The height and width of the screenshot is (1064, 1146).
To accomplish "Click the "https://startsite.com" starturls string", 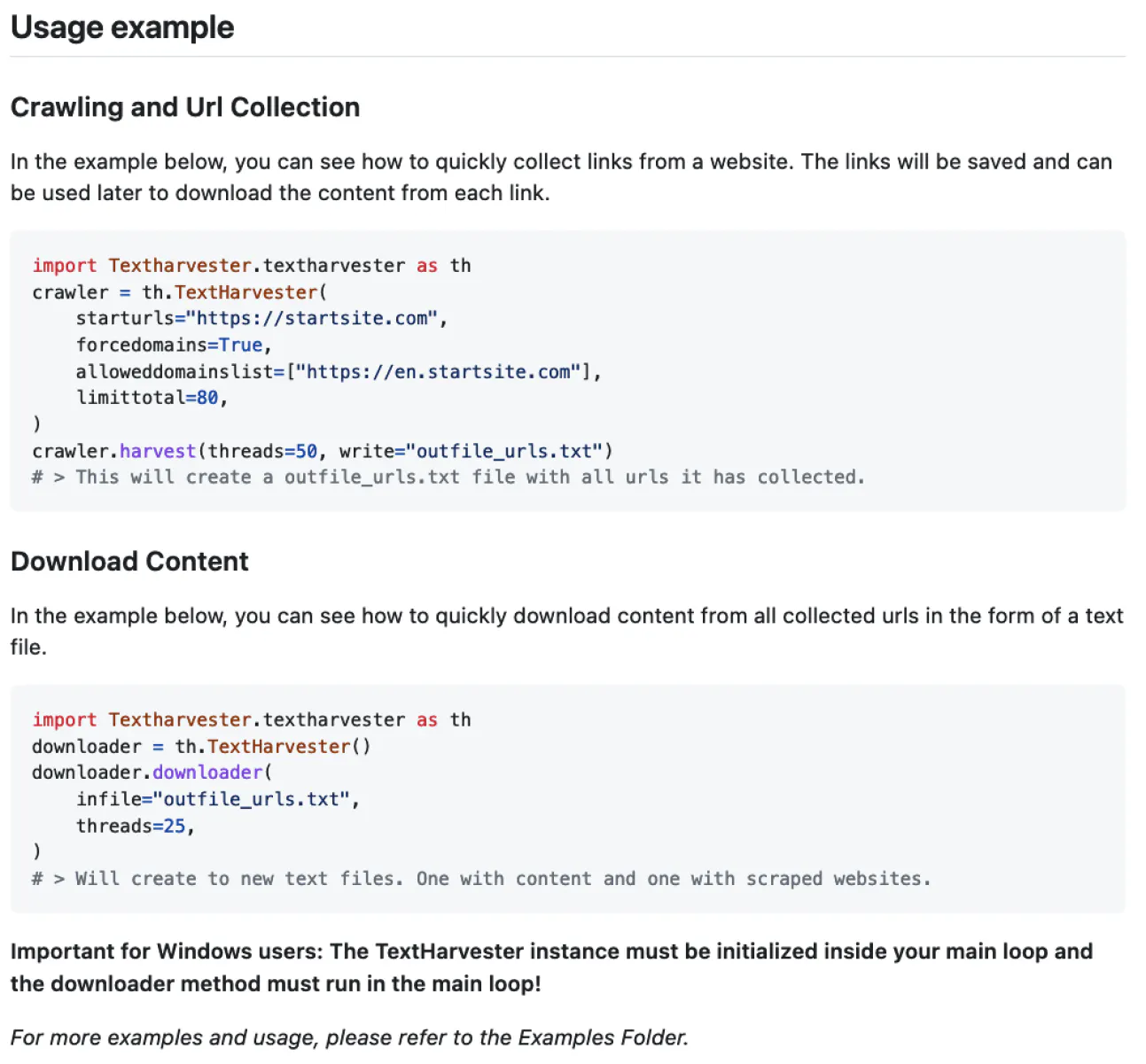I will coord(316,319).
